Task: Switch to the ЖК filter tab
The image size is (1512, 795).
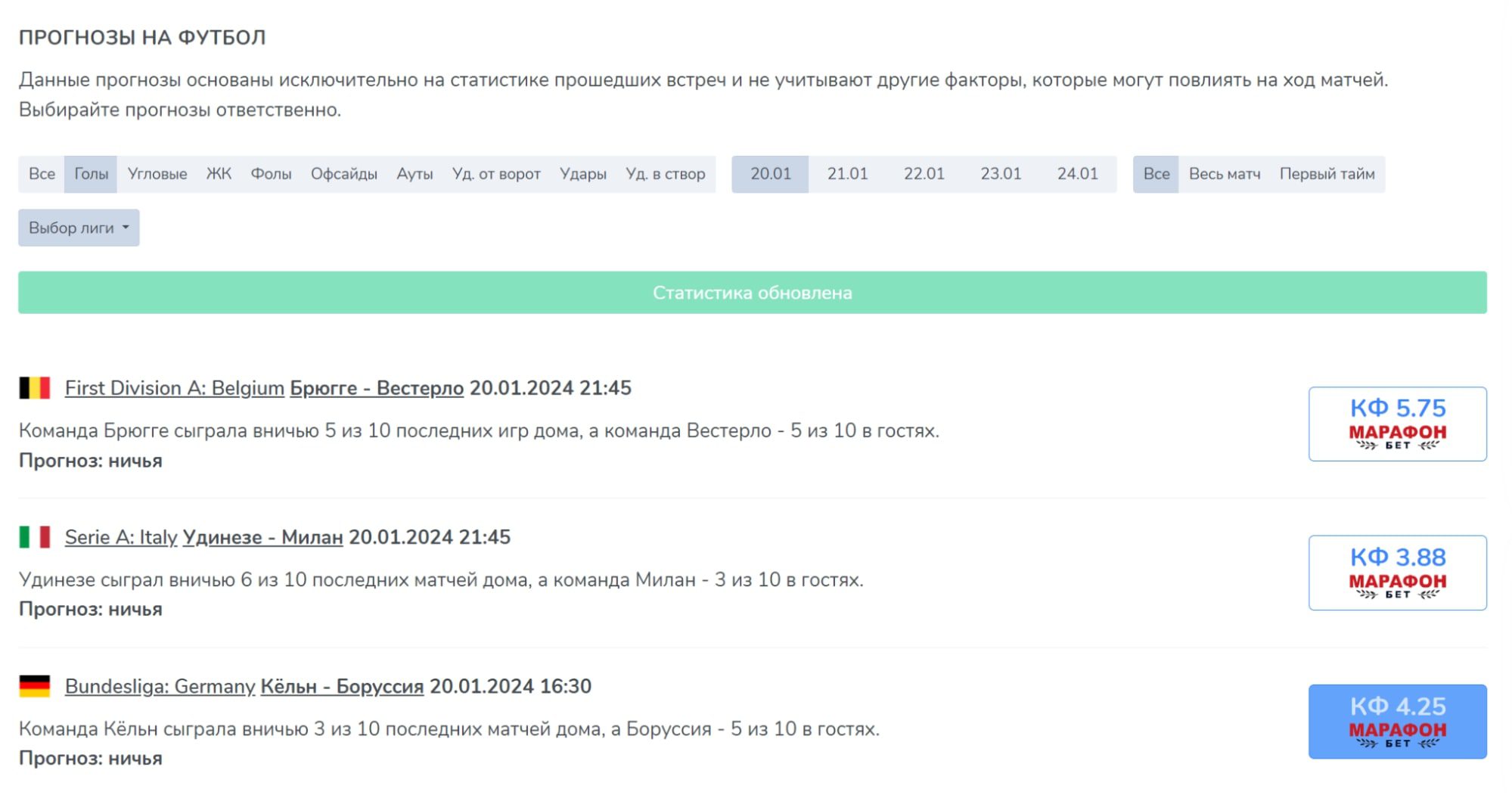Action: (x=219, y=174)
